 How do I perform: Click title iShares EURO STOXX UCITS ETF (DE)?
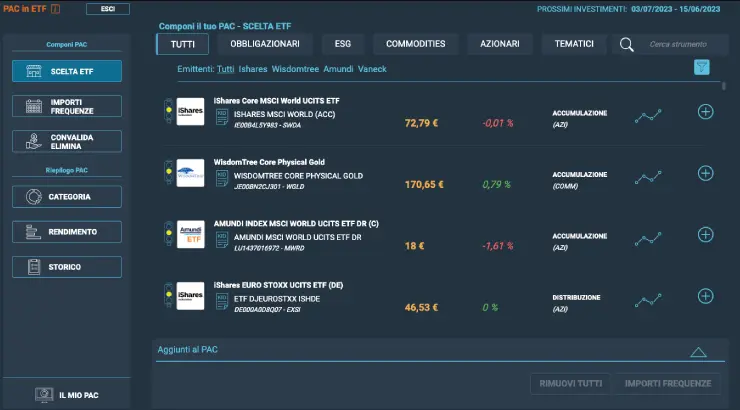[x=278, y=285]
